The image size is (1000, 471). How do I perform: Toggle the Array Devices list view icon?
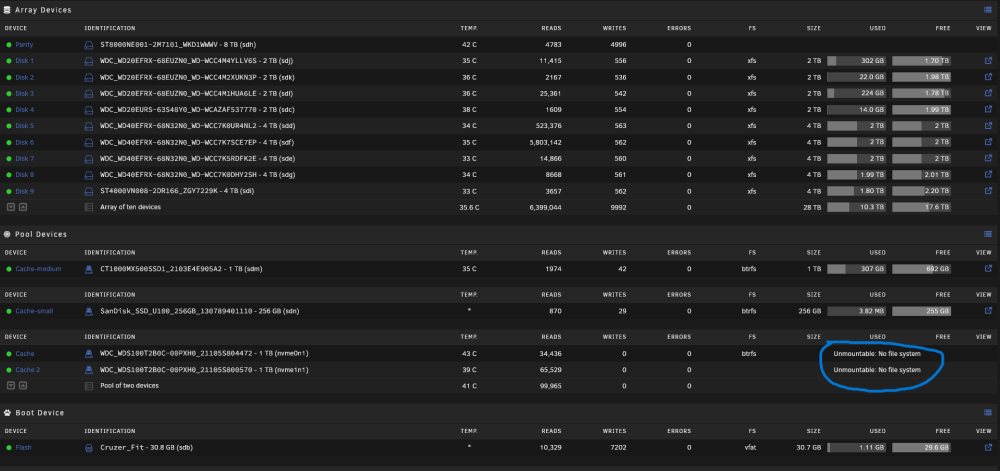(988, 10)
